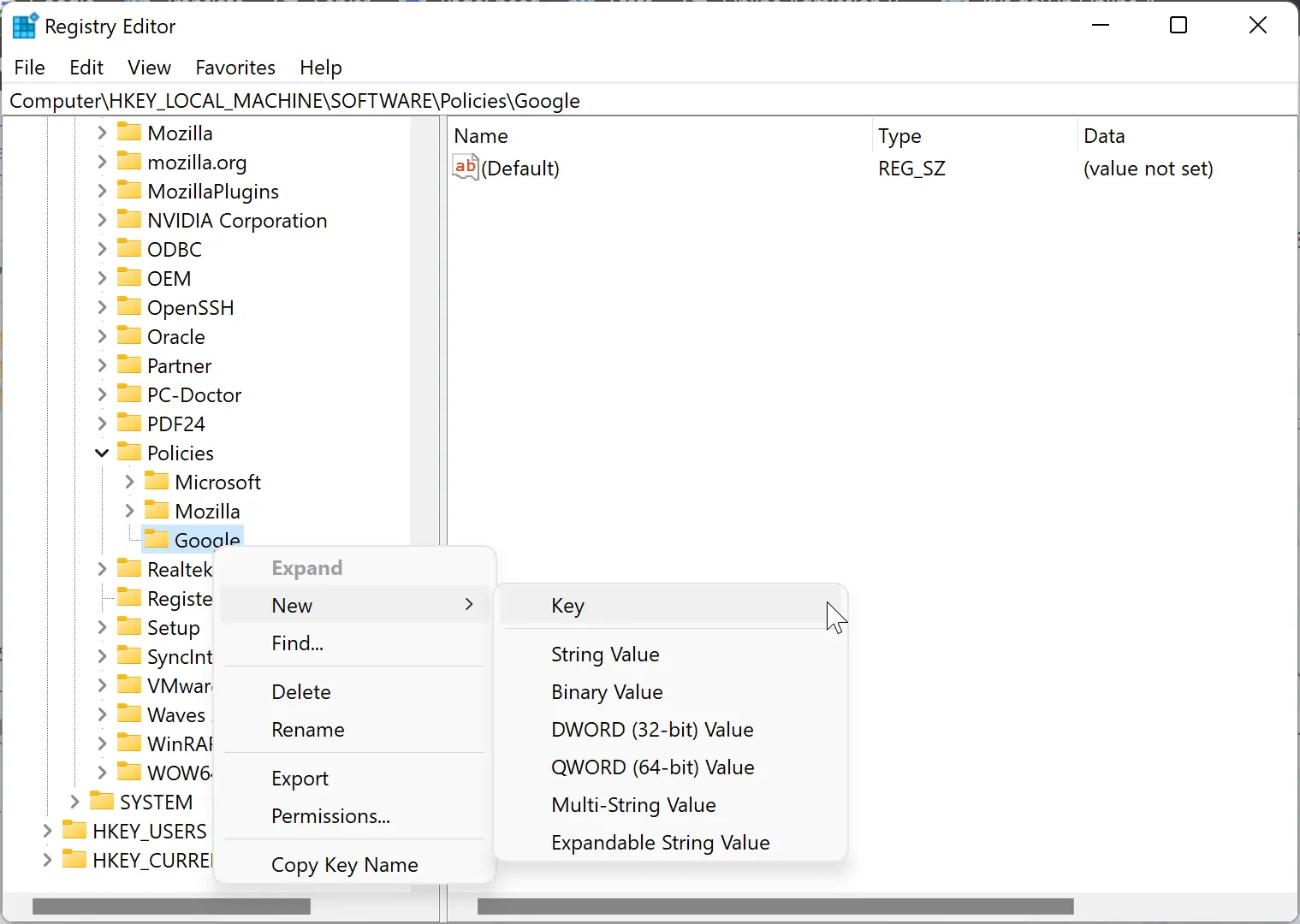Open the Favorites menu
1300x924 pixels.
click(235, 68)
